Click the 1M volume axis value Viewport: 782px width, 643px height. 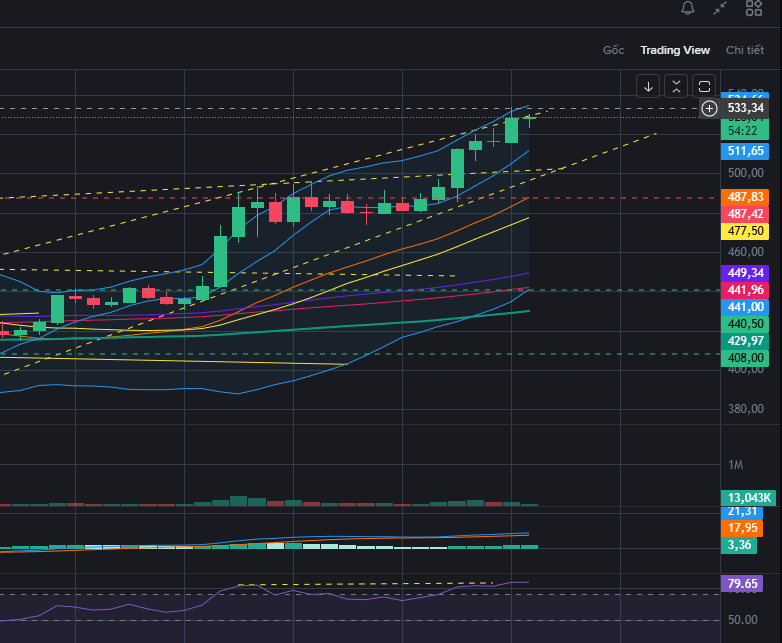(x=736, y=465)
